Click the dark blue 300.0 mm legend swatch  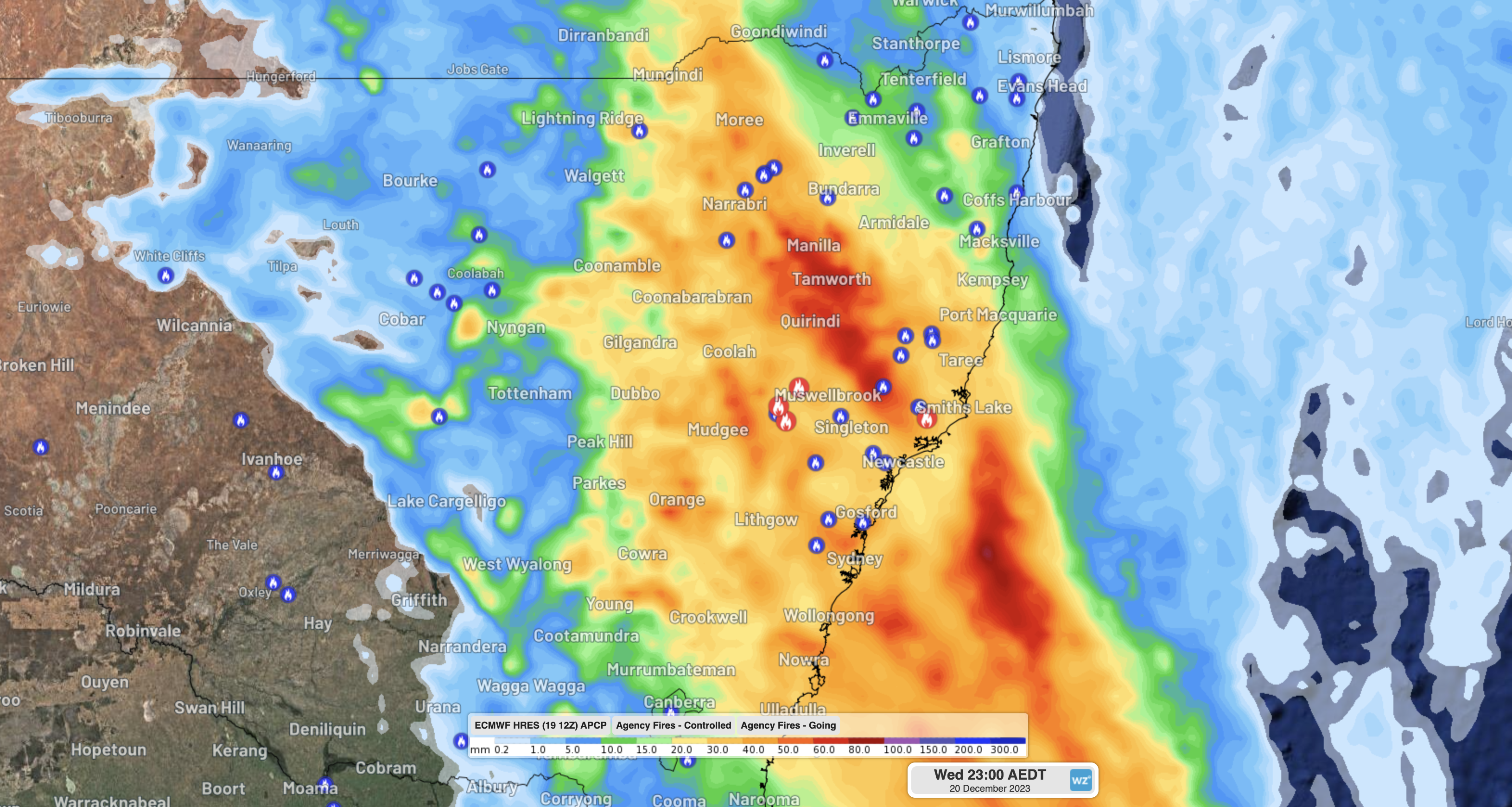(1008, 741)
